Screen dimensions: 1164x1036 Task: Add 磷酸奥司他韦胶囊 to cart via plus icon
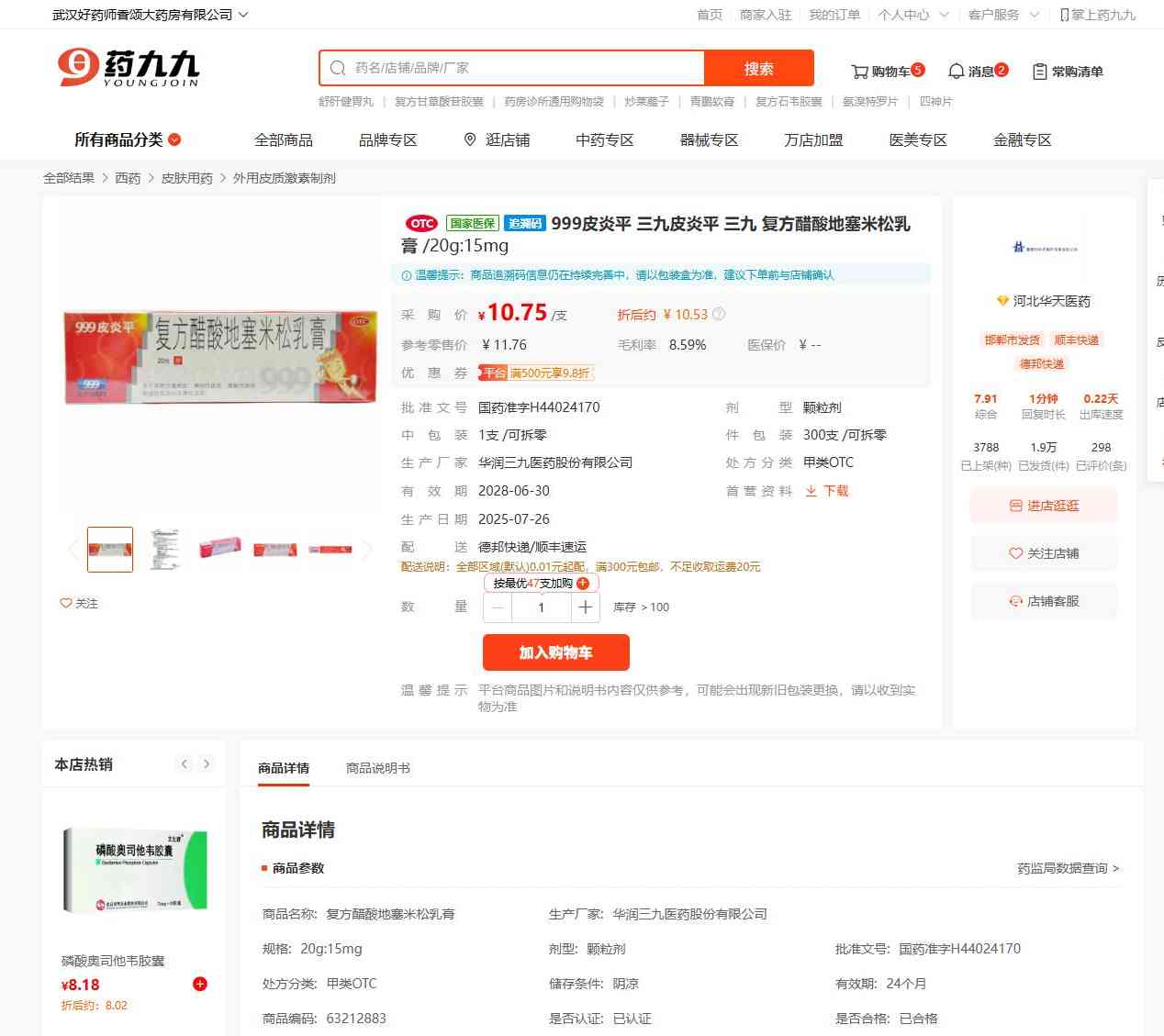(200, 984)
